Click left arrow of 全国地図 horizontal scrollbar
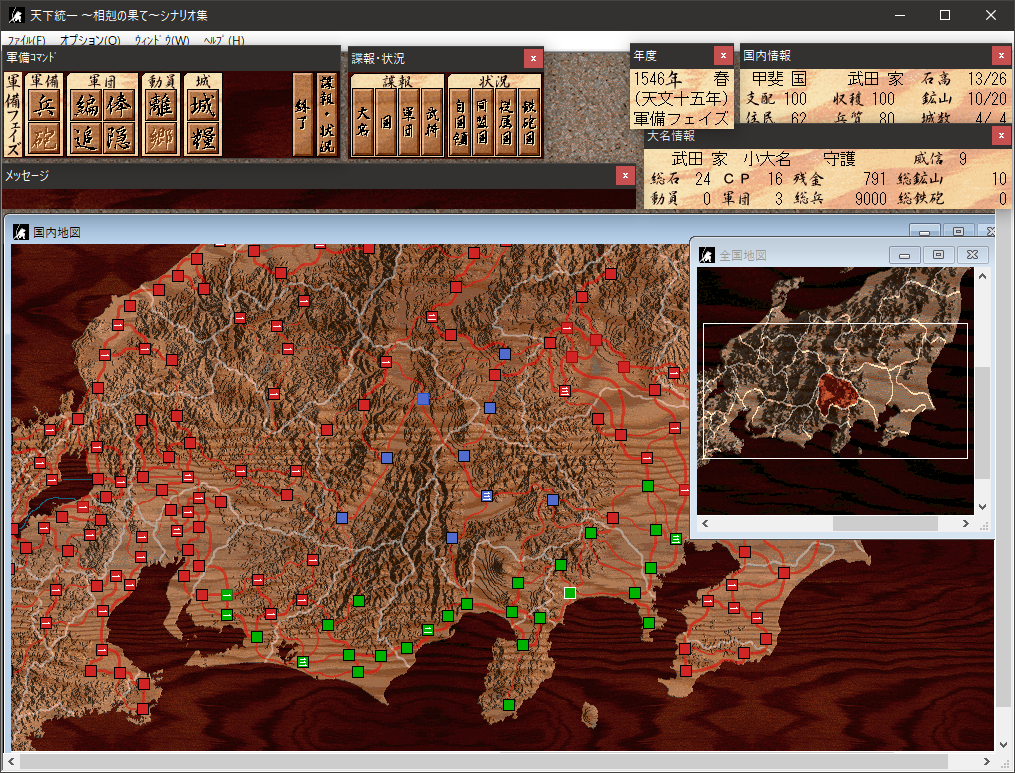Image resolution: width=1015 pixels, height=773 pixels. click(705, 523)
